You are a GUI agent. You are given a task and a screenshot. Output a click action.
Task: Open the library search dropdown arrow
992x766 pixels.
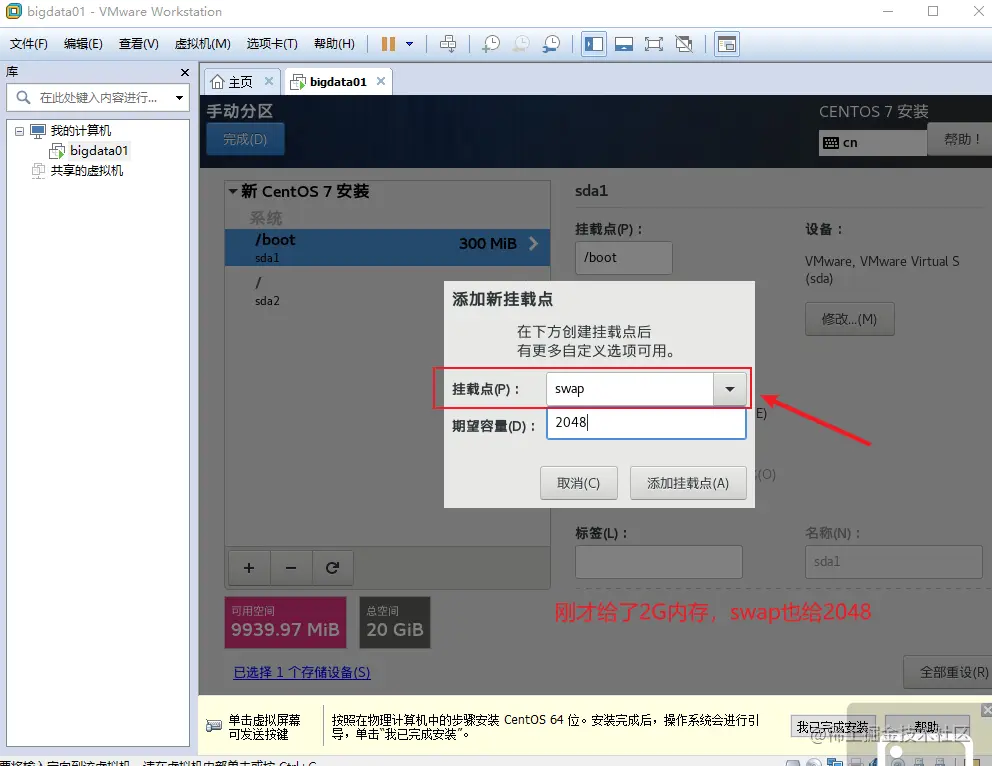(180, 97)
